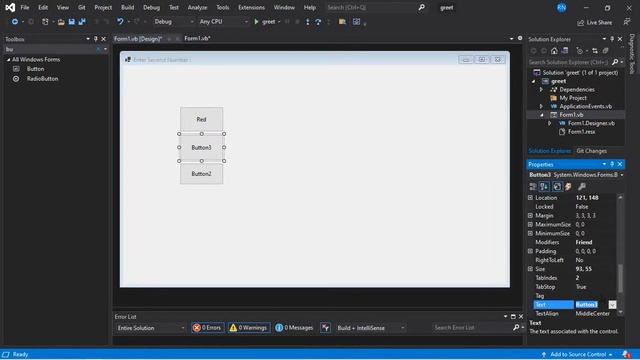Click the Open File folder icon
The height and width of the screenshot is (360, 640).
(x=61, y=22)
